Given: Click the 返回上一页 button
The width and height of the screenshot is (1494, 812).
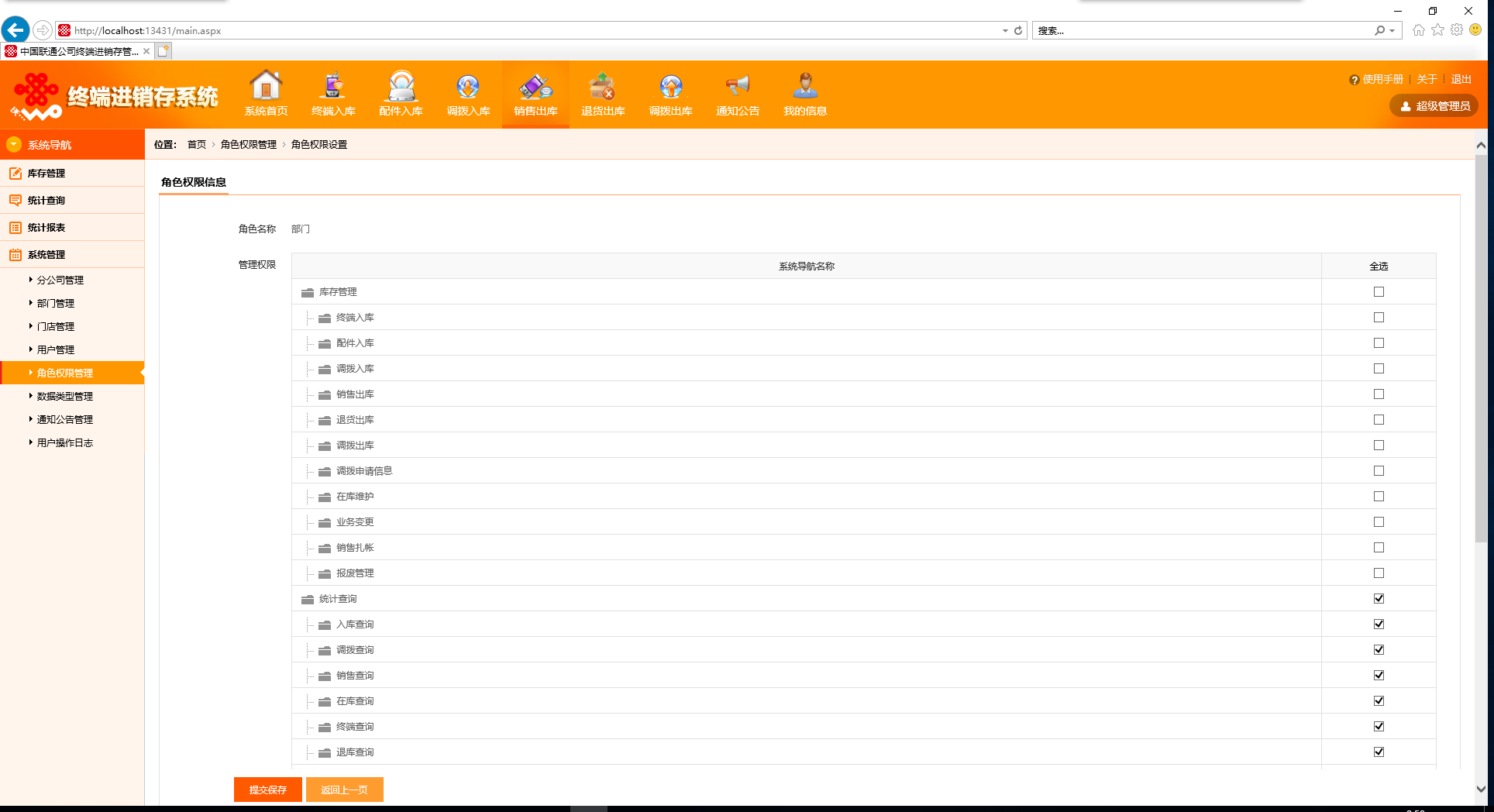Looking at the screenshot, I should (345, 790).
